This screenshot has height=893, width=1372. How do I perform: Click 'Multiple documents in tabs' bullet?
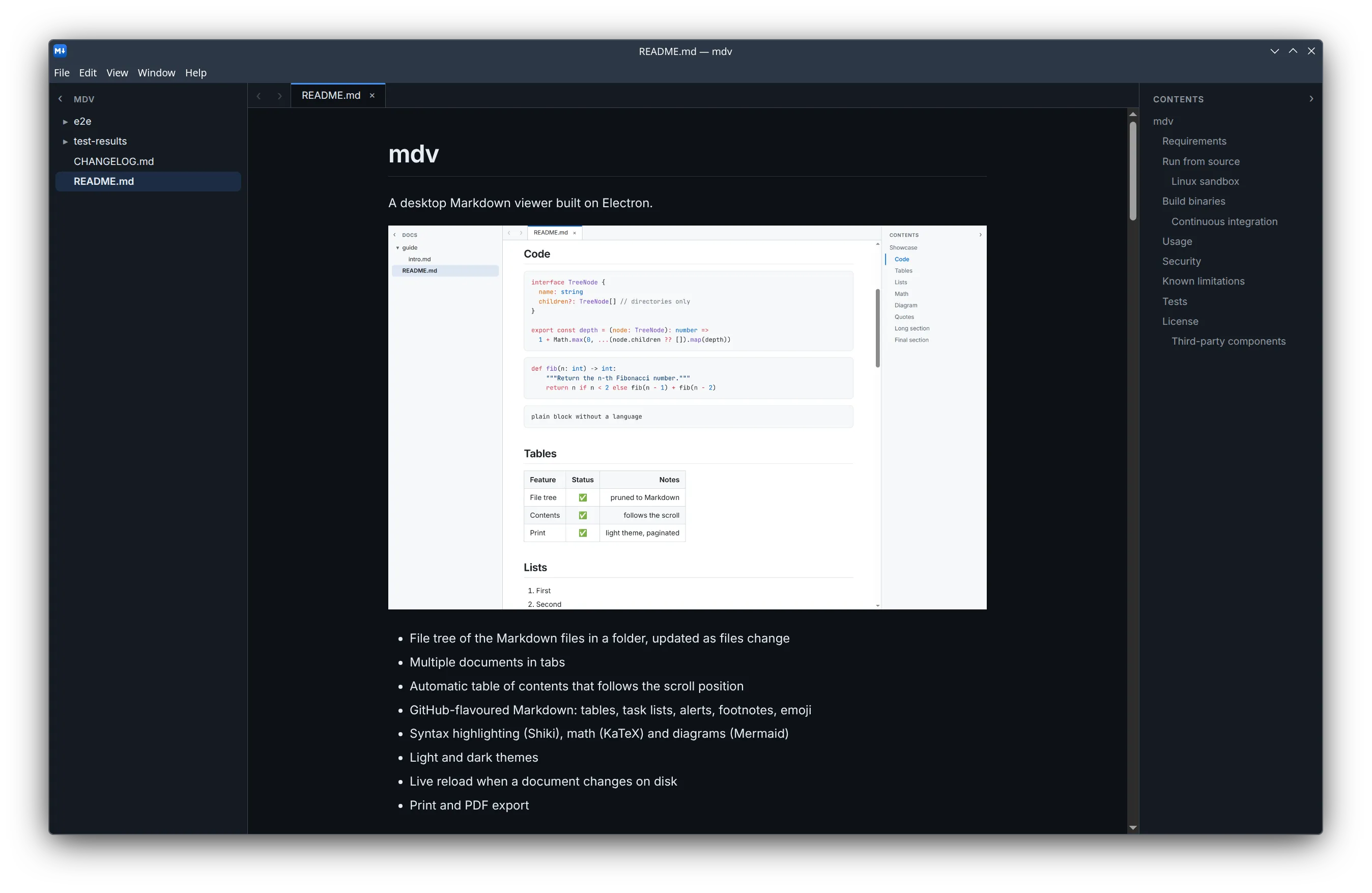[487, 662]
